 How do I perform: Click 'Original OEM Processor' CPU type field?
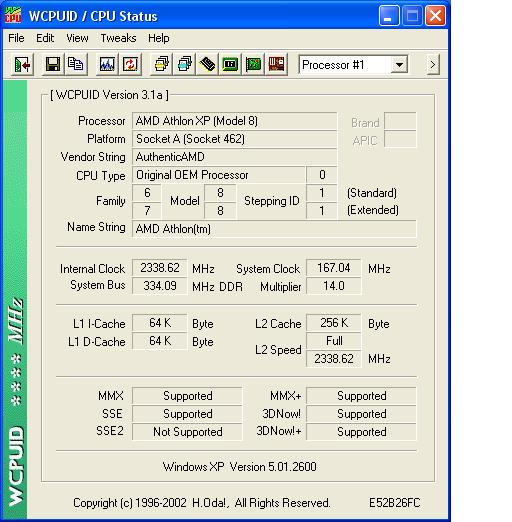coord(219,175)
